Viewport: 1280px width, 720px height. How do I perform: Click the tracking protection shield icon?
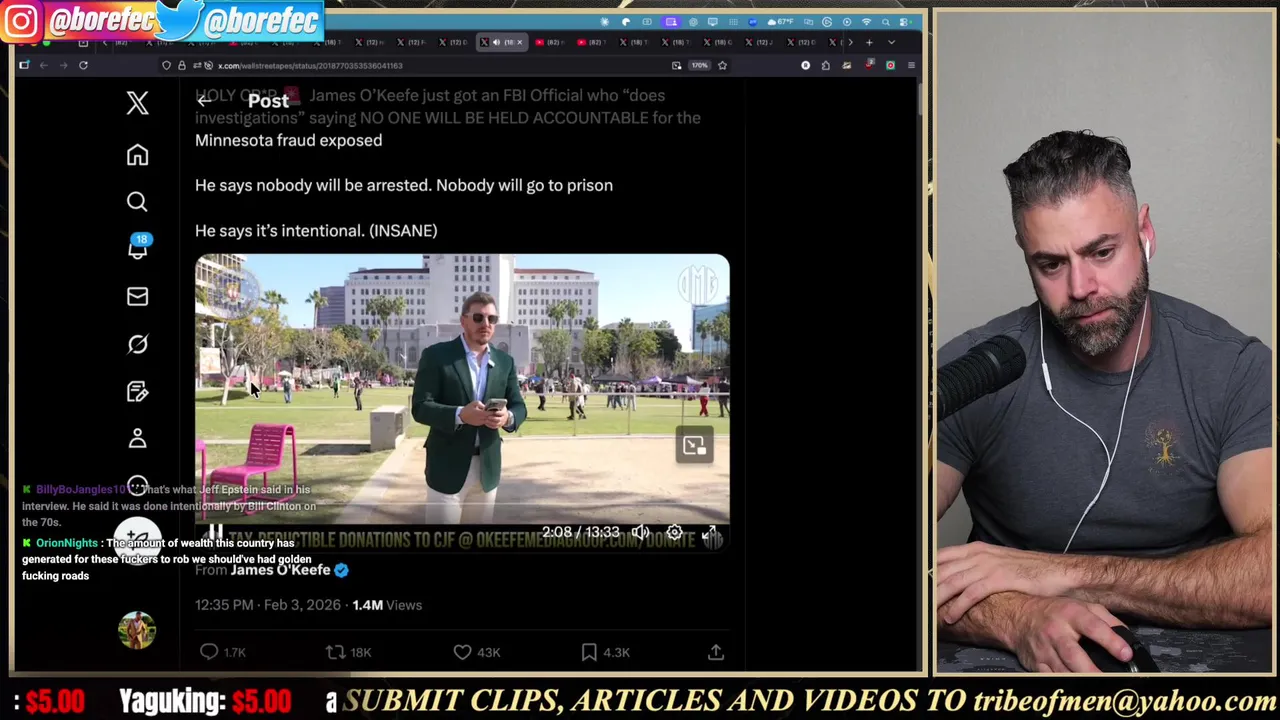(166, 65)
